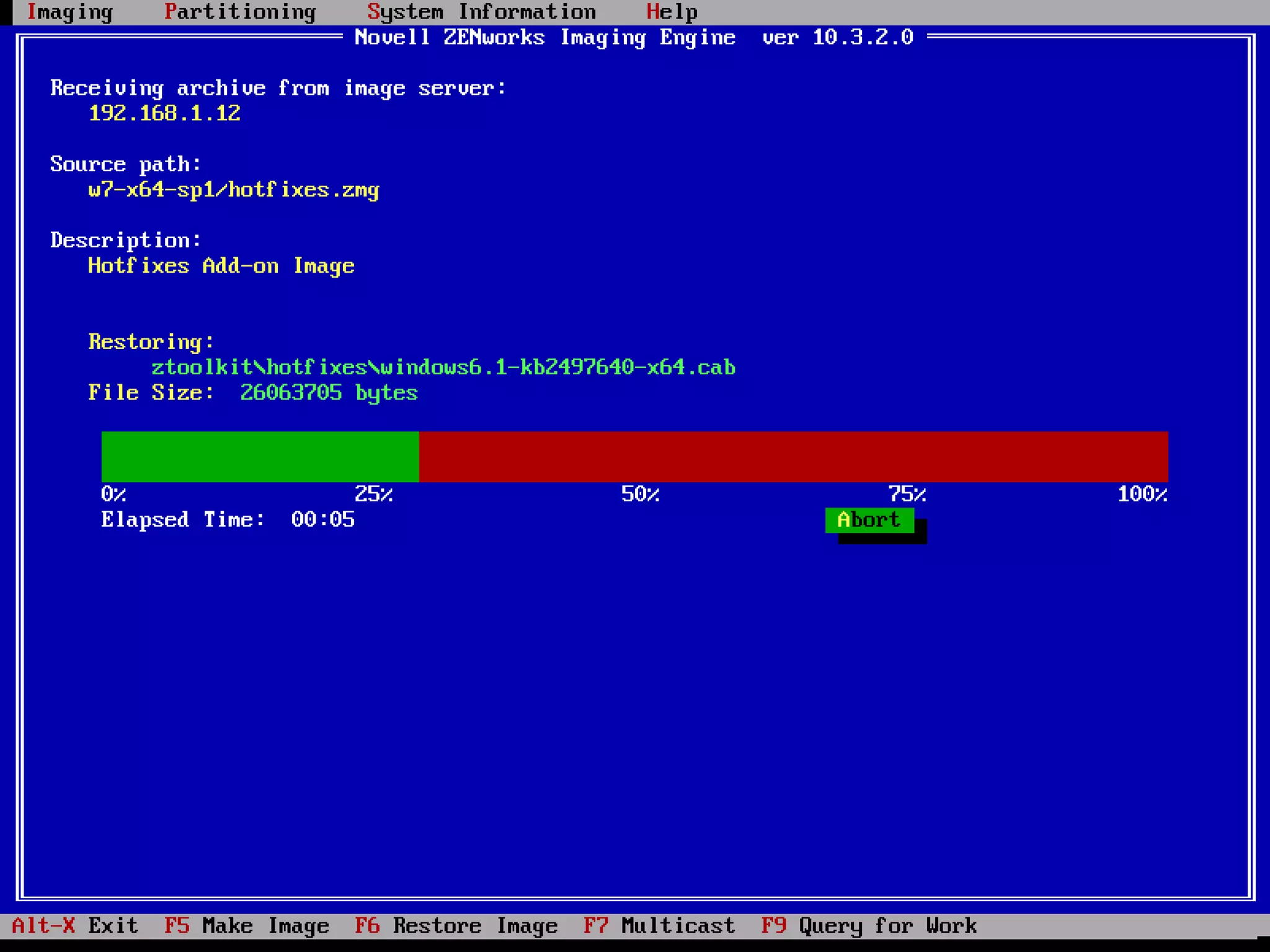Open the Imaging menu
The height and width of the screenshot is (952, 1270).
pos(70,12)
